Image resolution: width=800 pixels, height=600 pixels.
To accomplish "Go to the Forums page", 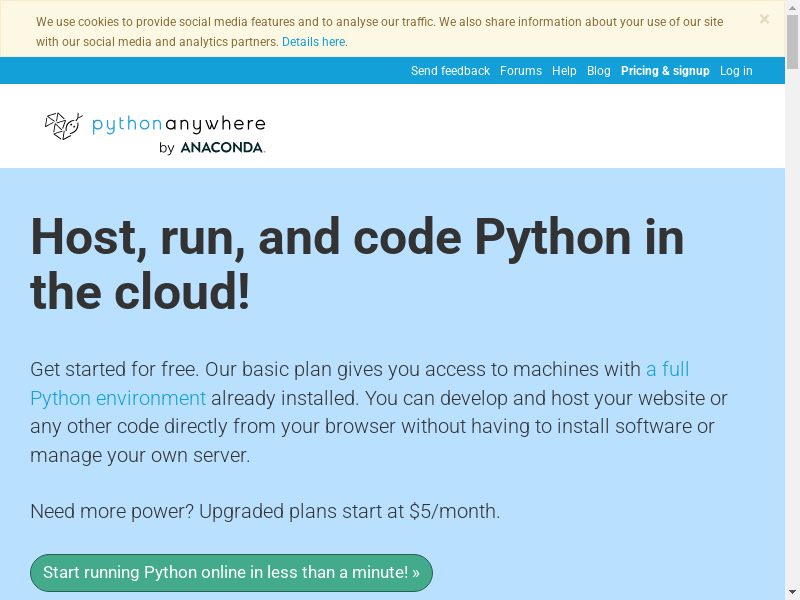I will tap(520, 71).
